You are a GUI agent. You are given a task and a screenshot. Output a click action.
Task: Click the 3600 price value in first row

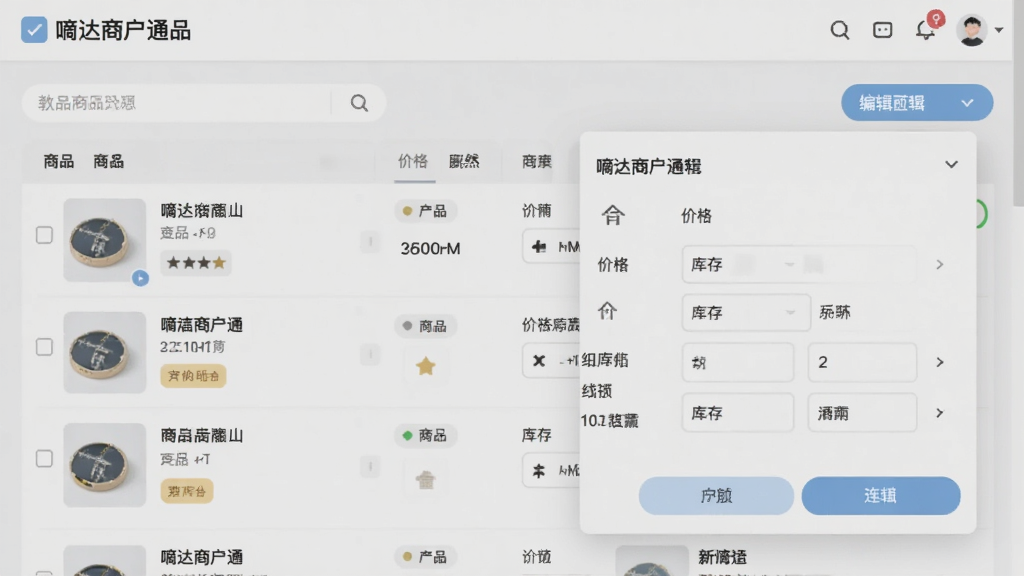[x=430, y=248]
